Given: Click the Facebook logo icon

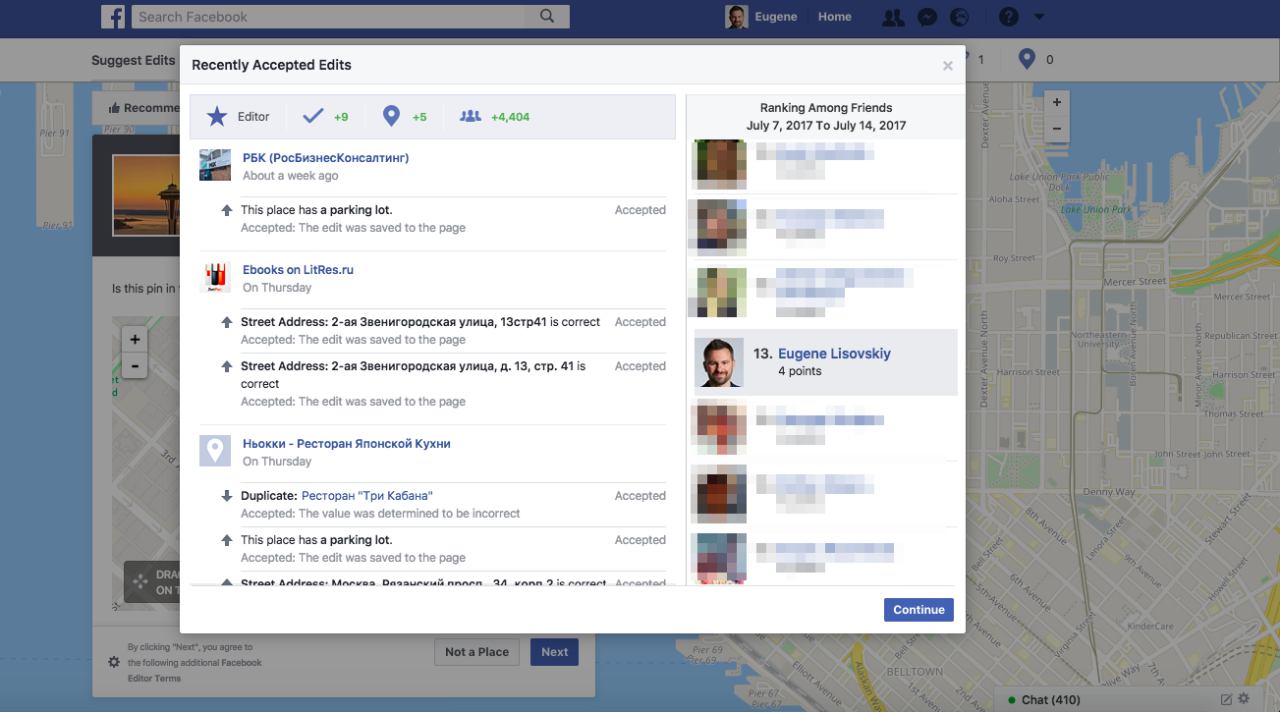Looking at the screenshot, I should click(113, 17).
